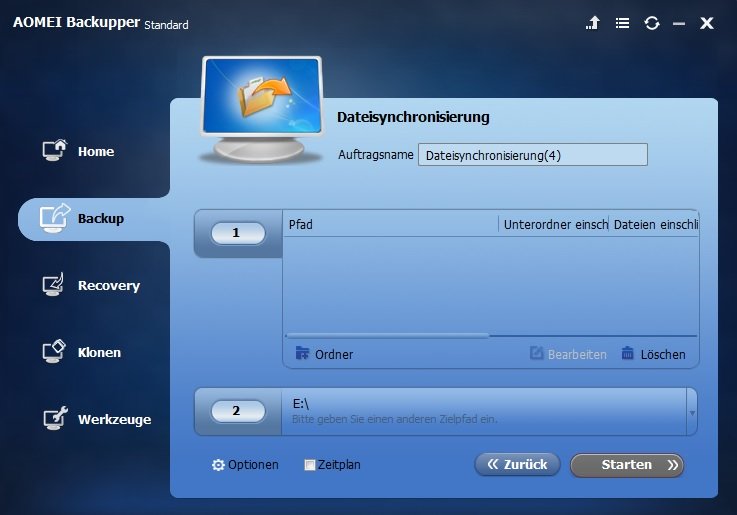Click the AOMEI Backupper Standard title
737x515 pixels.
(x=101, y=23)
